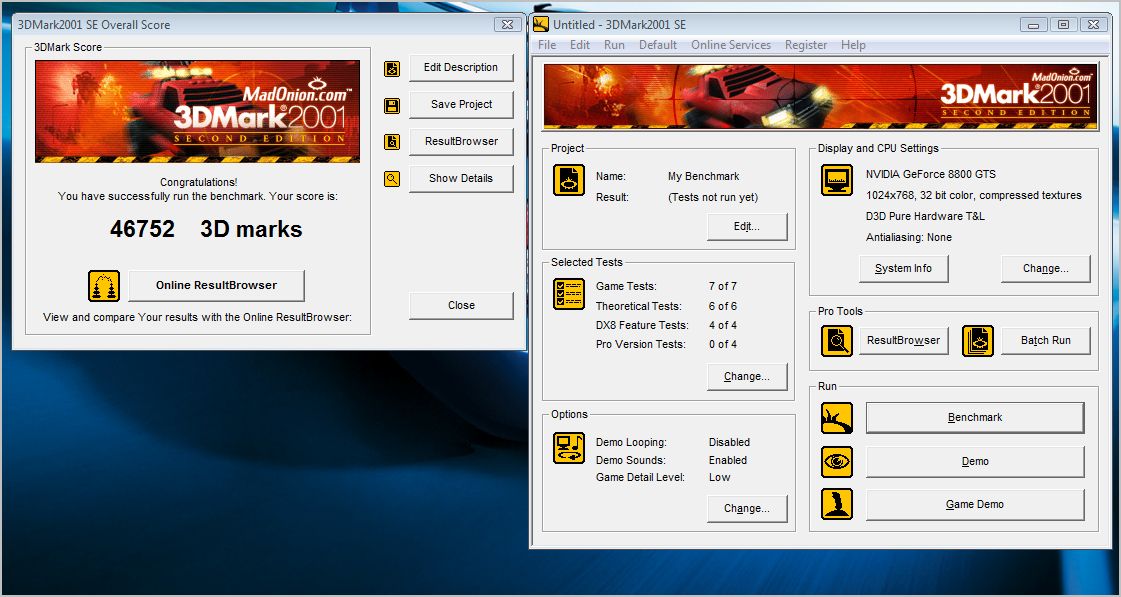Maximize the 3DMark2001 SE main window

[x=1063, y=24]
